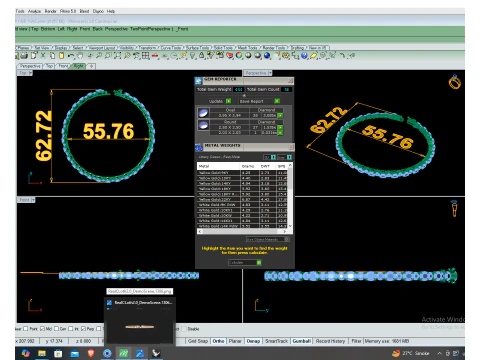Click the blue render sphere icon
This screenshot has width=480, height=360.
click(267, 56)
